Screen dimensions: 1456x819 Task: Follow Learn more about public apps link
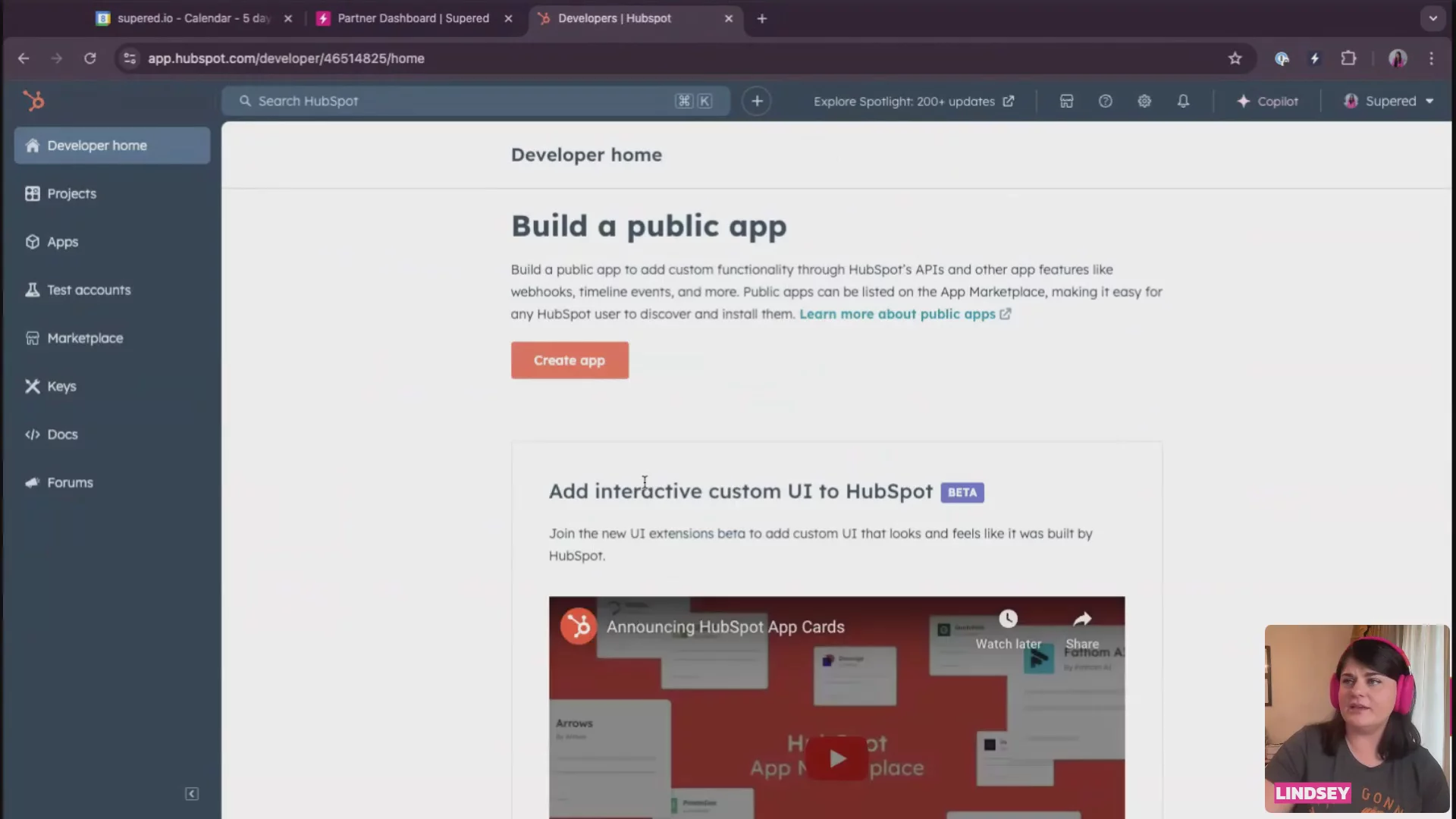tap(905, 314)
